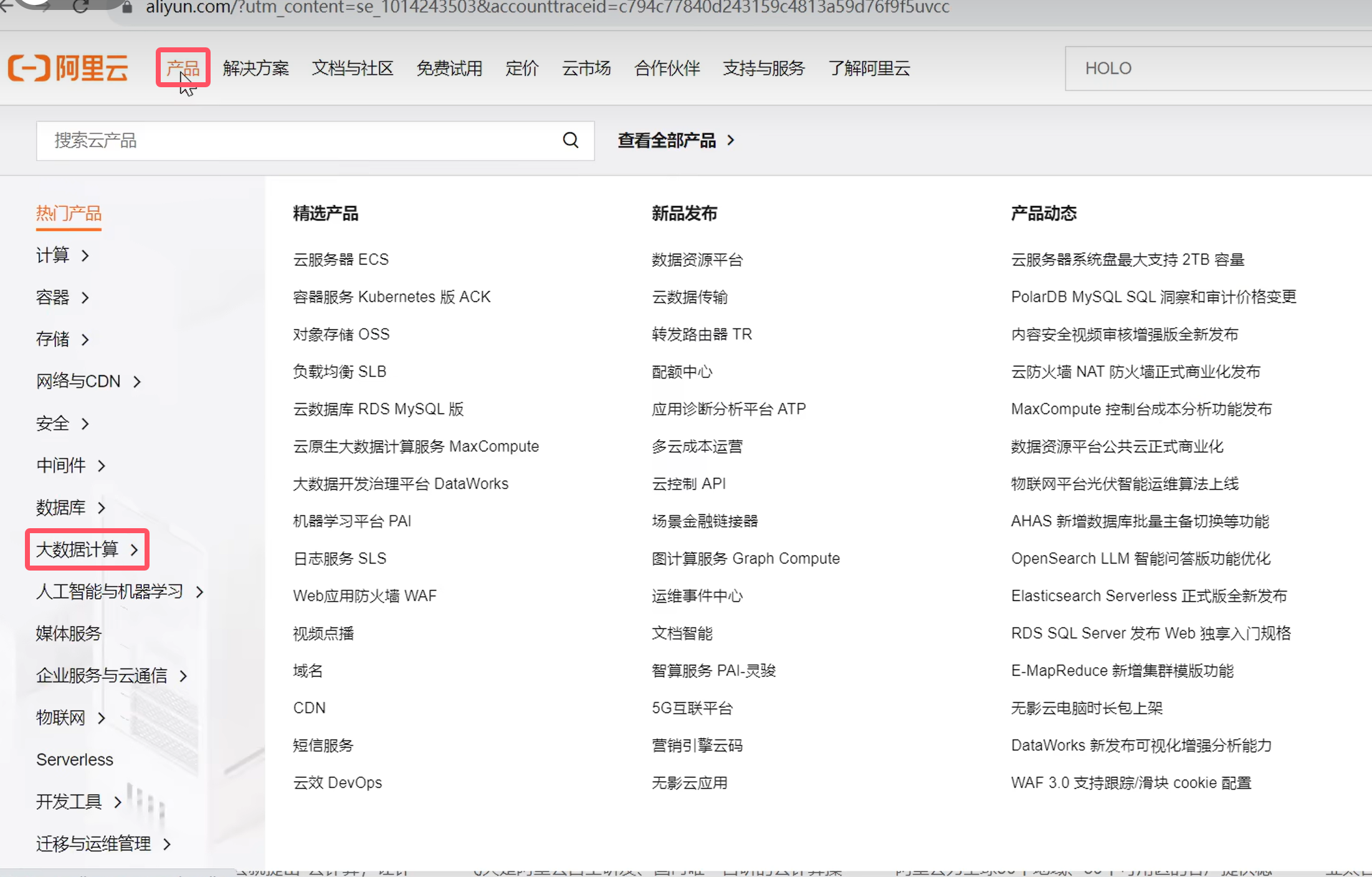The width and height of the screenshot is (1372, 877).
Task: Click the lock icon in address bar
Action: [126, 7]
